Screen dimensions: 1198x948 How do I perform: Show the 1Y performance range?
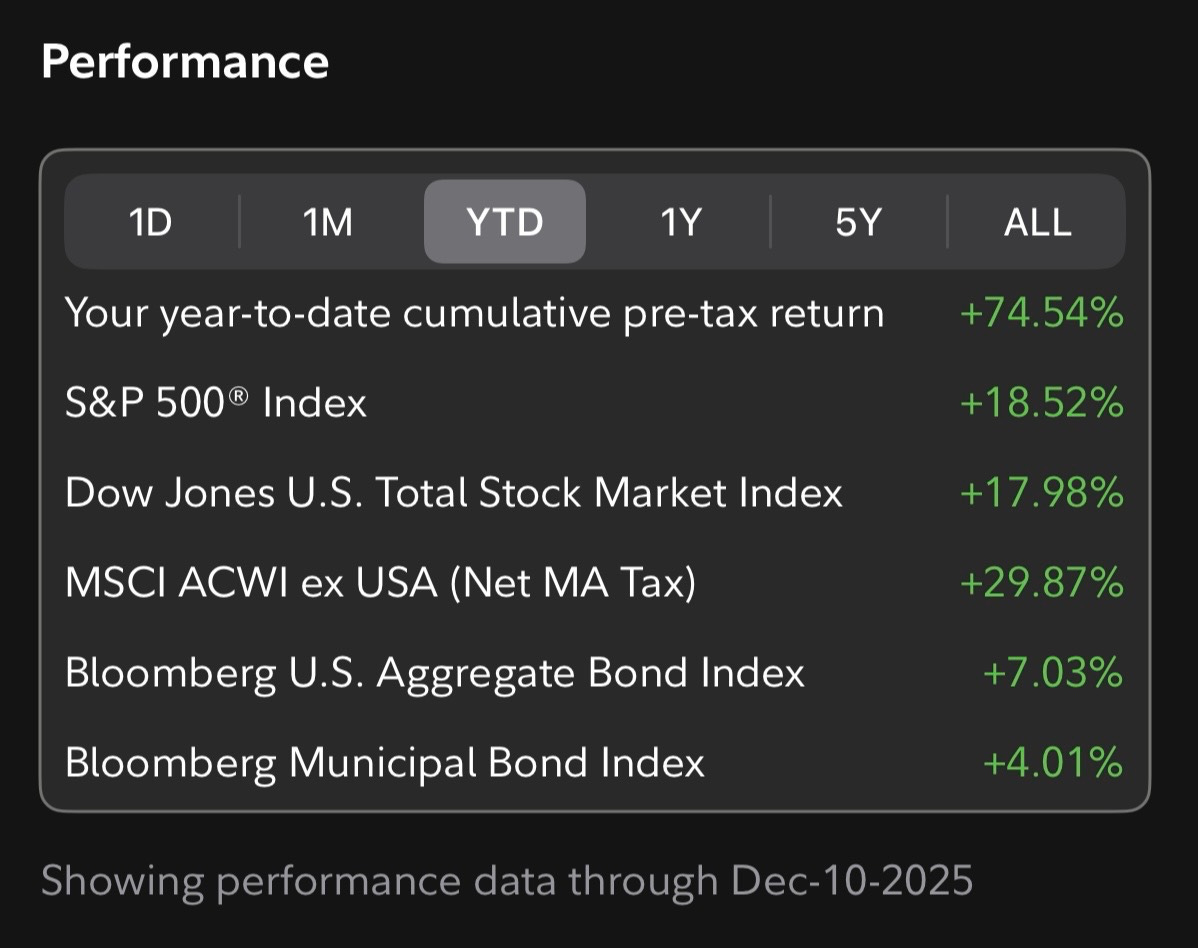tap(680, 222)
